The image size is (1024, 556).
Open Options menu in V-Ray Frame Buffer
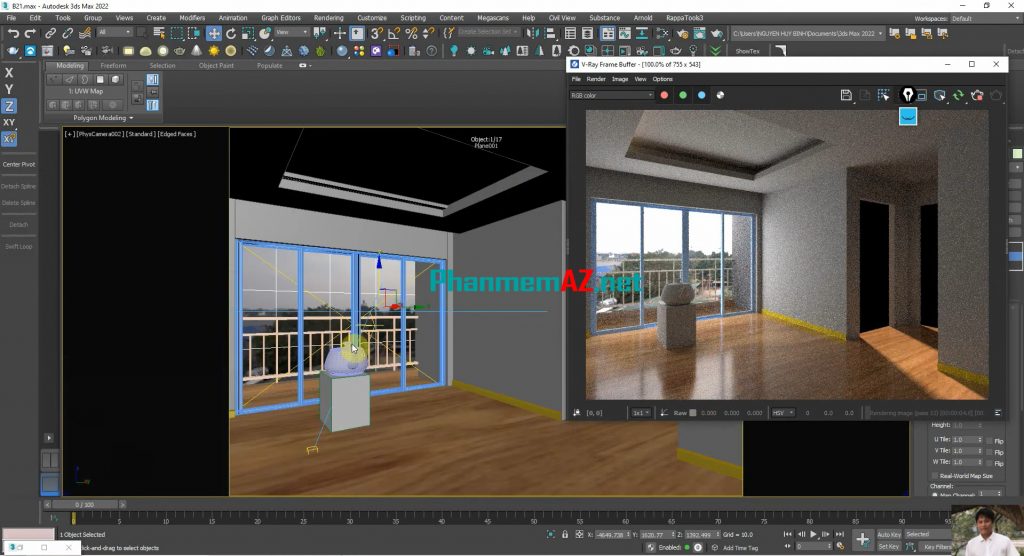coord(662,79)
